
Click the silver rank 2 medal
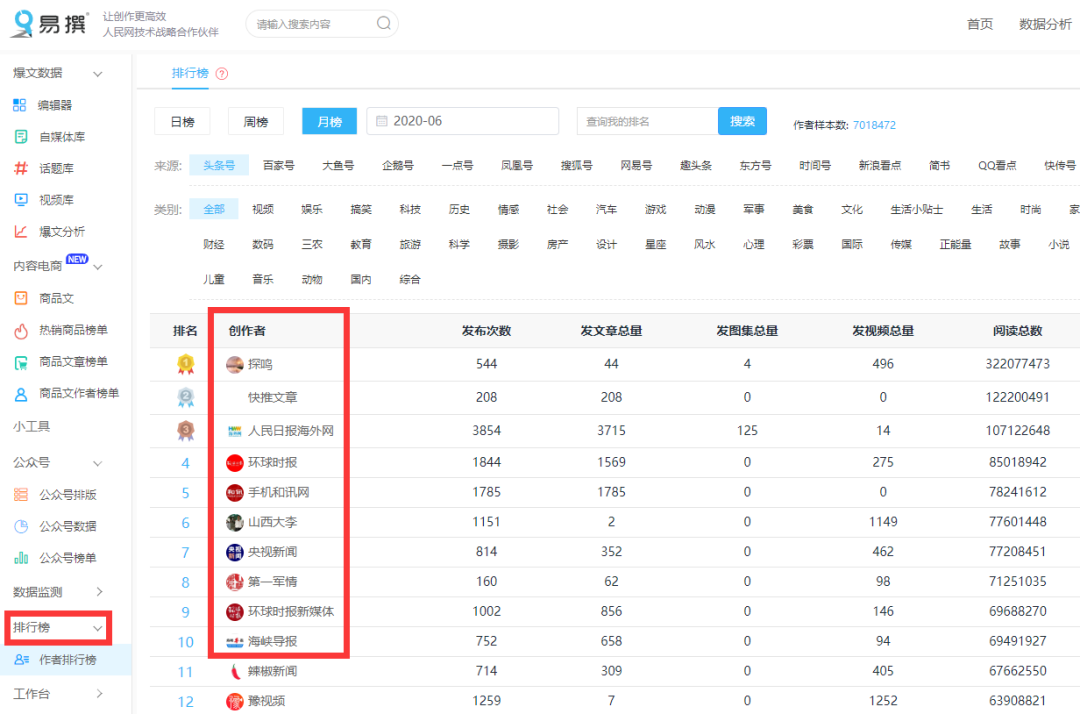(x=185, y=397)
